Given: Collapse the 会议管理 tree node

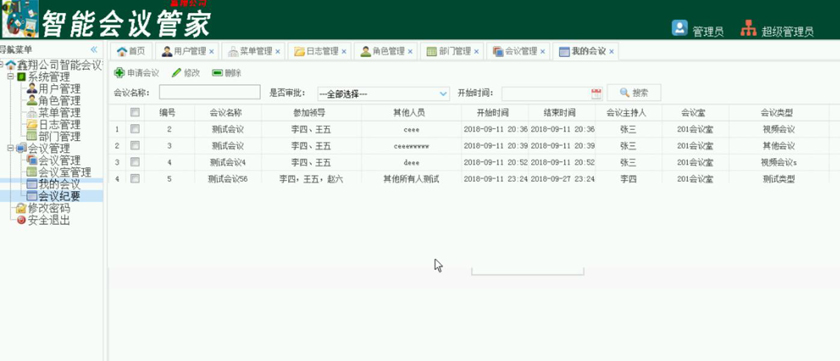Looking at the screenshot, I should click(x=10, y=148).
